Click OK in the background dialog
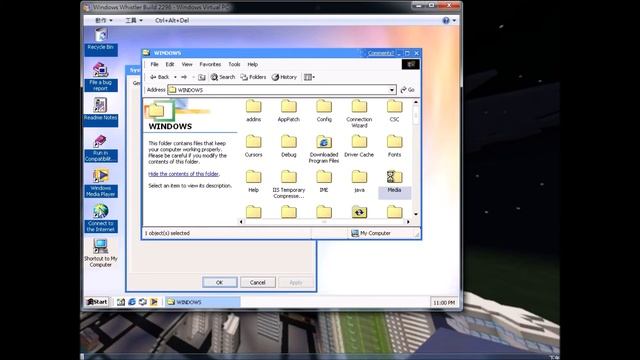640x360 pixels. click(x=220, y=282)
